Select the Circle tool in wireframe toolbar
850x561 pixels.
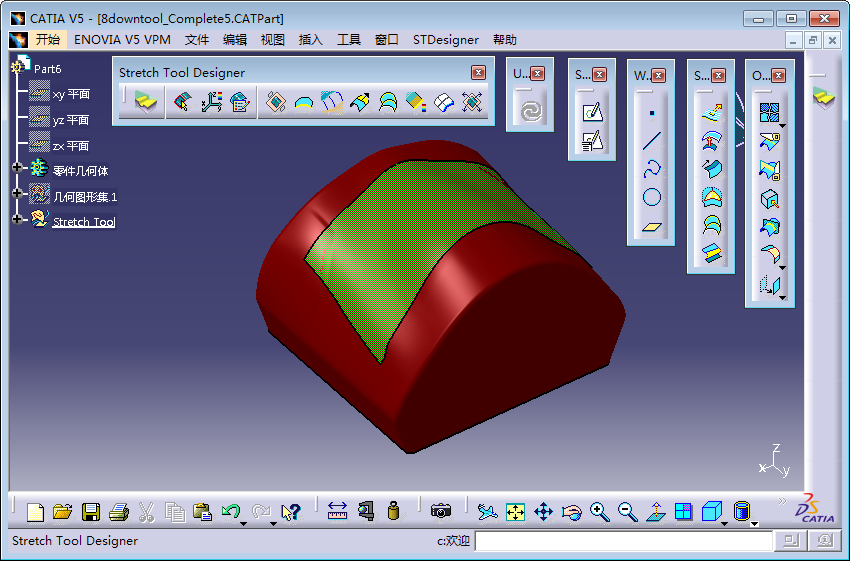click(652, 198)
